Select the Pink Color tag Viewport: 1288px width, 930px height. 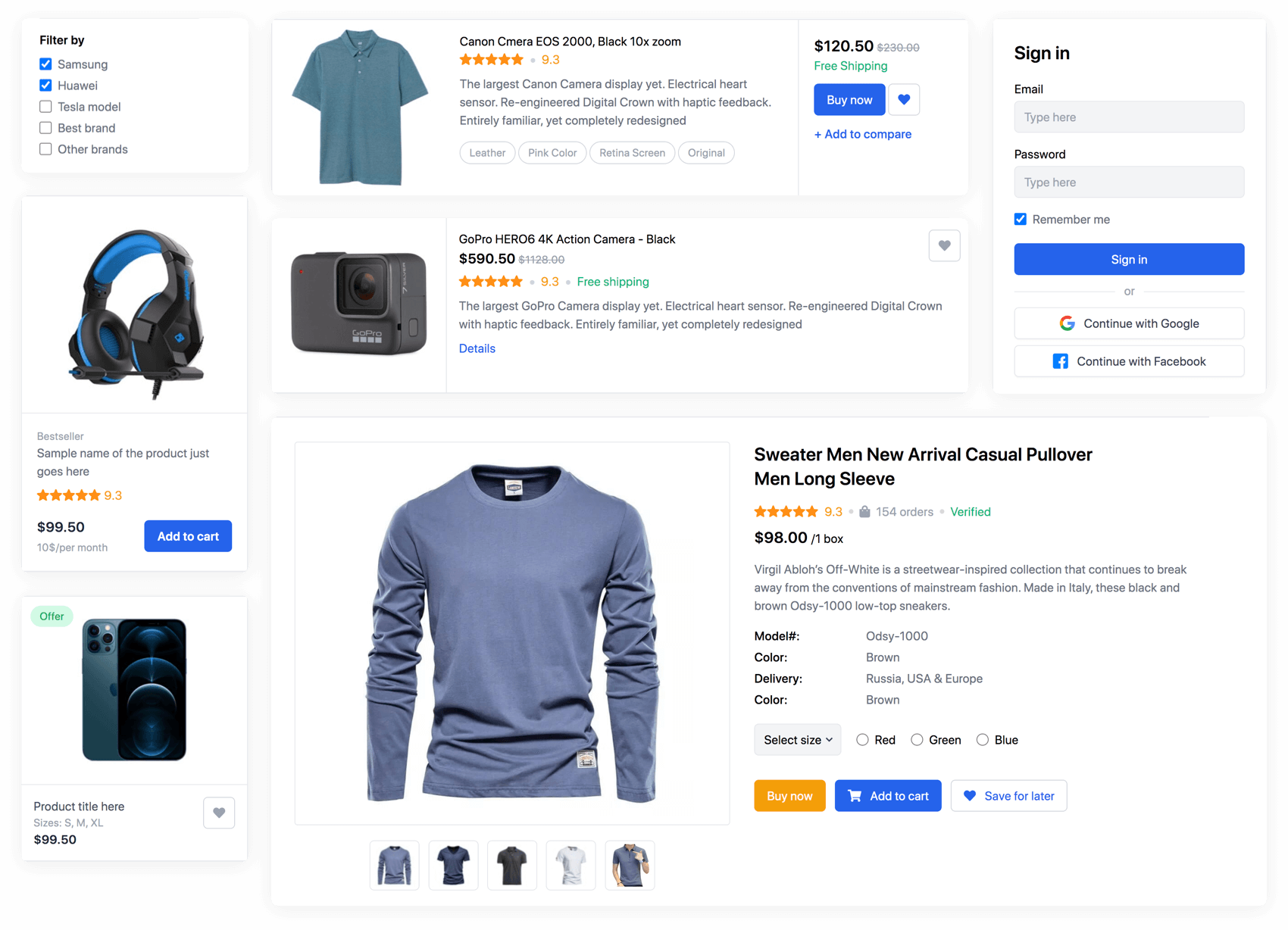552,153
